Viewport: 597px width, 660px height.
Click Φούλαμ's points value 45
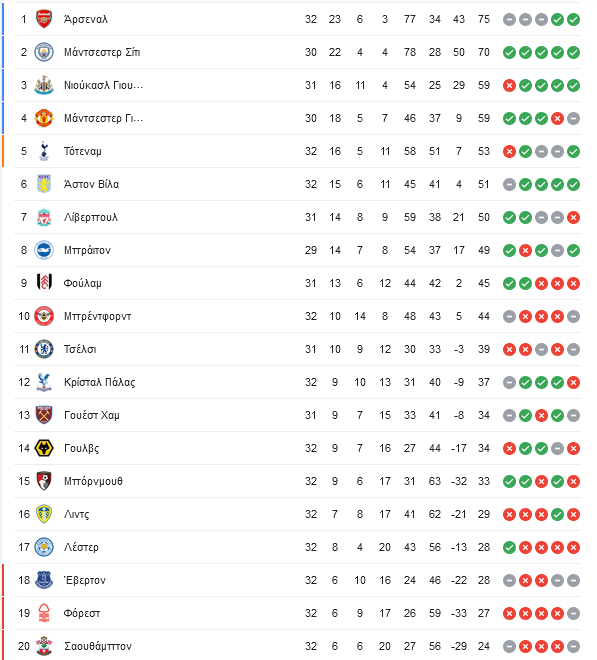[484, 283]
